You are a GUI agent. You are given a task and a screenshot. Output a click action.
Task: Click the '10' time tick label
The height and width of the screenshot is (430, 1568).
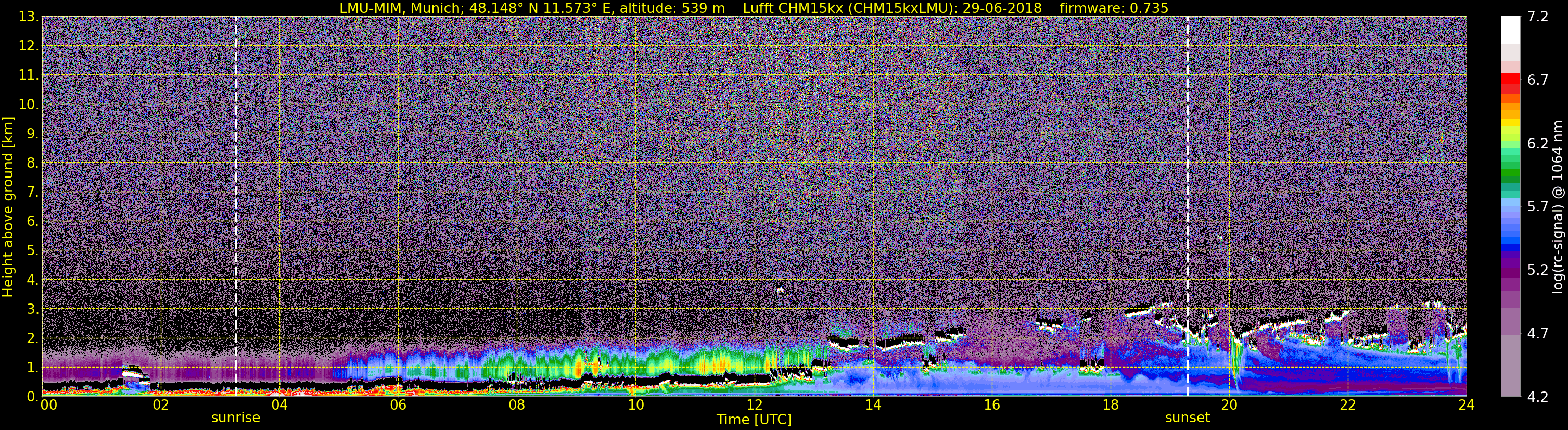635,405
